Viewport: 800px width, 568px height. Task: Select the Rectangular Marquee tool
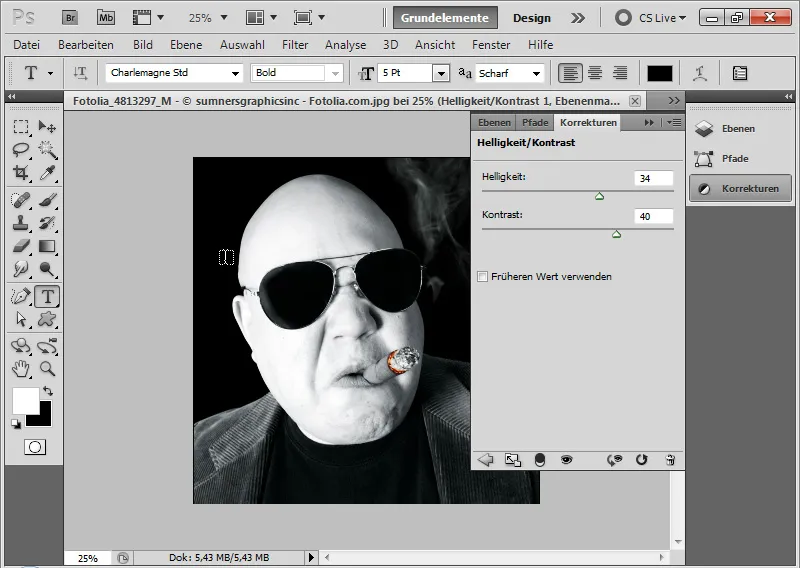[x=21, y=127]
